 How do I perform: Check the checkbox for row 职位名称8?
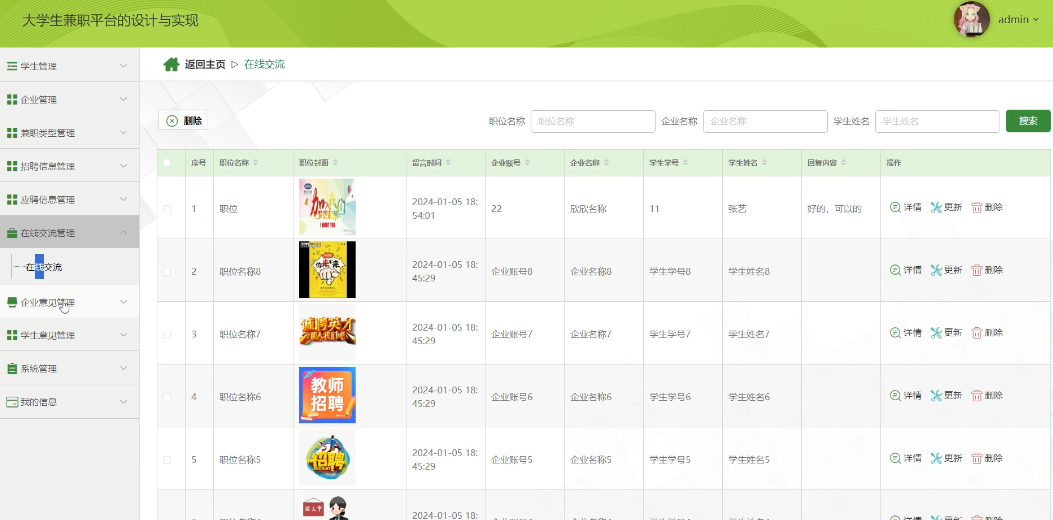point(167,271)
